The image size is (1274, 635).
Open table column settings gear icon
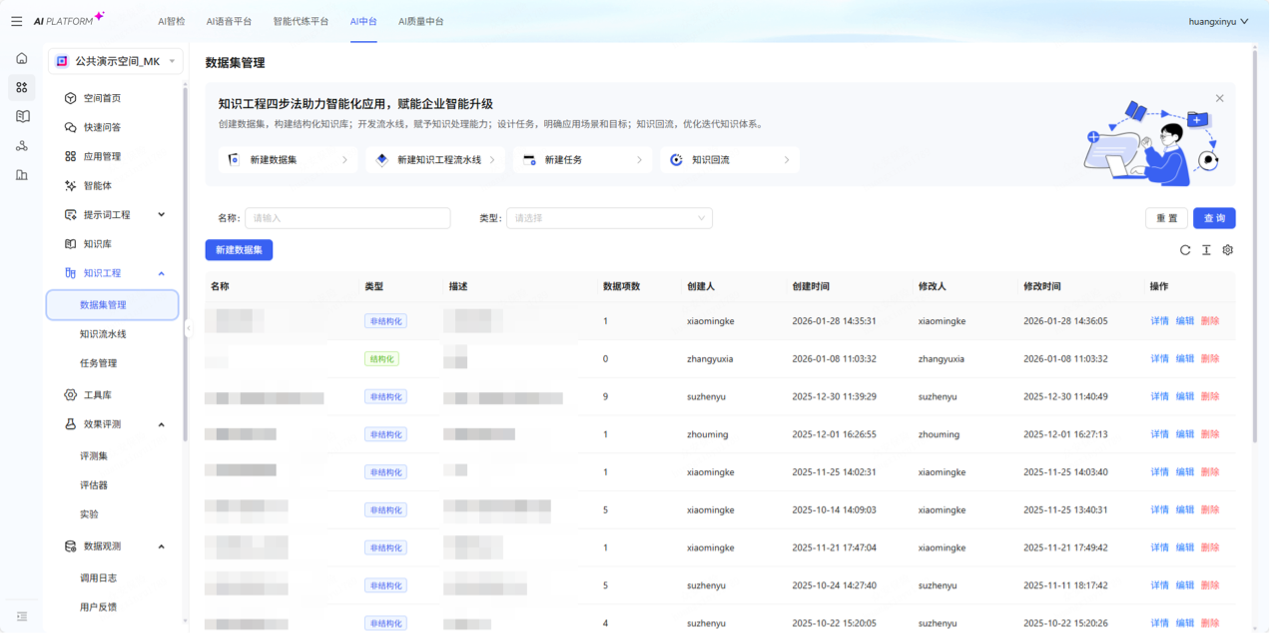pos(1228,250)
